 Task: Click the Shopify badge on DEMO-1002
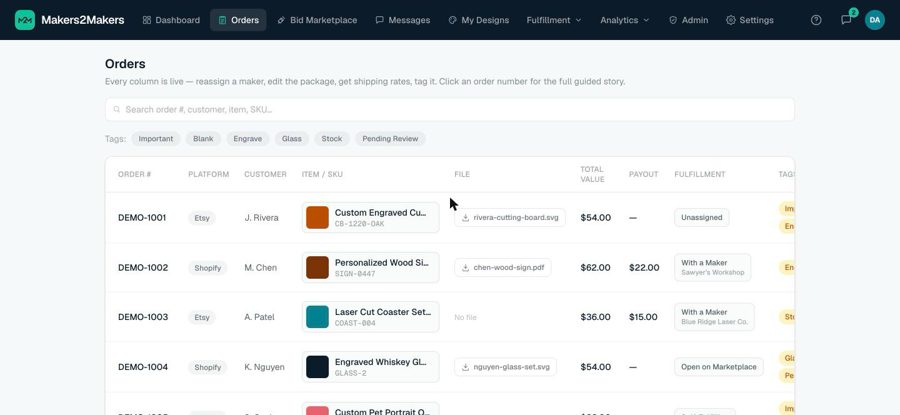pyautogui.click(x=208, y=268)
